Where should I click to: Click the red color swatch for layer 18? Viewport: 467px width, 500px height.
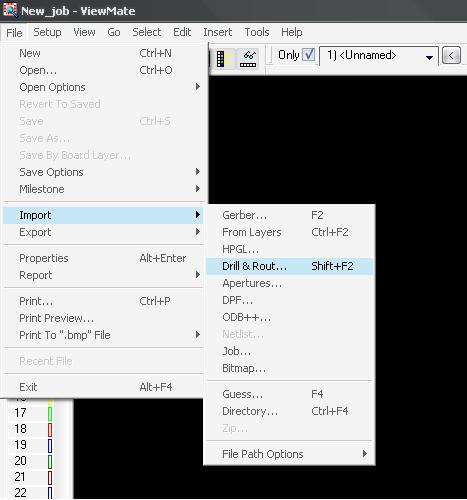(50, 430)
